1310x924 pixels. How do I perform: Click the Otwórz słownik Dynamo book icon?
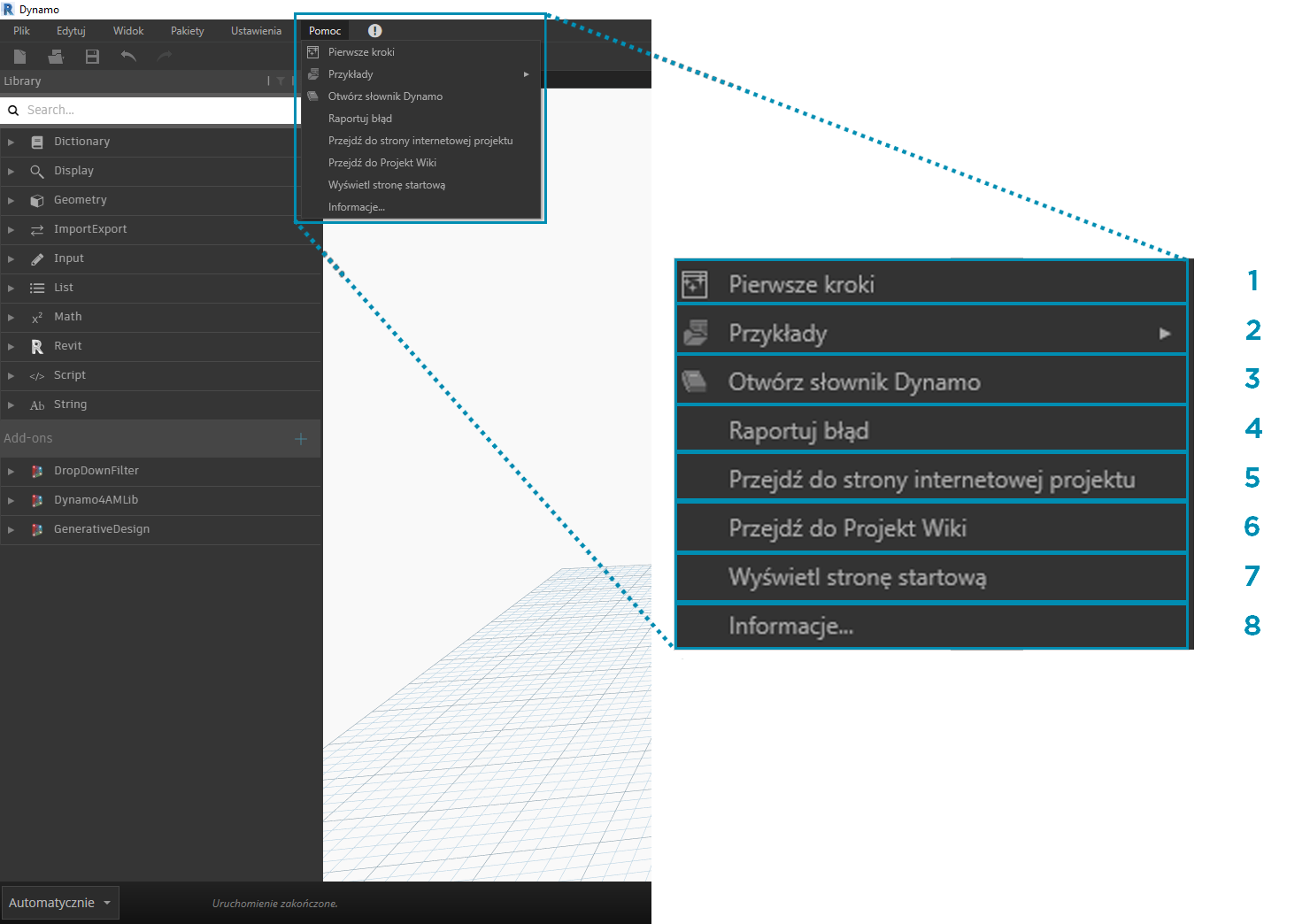313,96
